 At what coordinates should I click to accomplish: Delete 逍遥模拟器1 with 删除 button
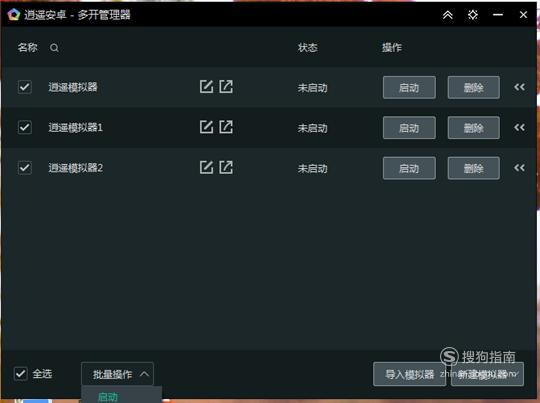[x=474, y=128]
